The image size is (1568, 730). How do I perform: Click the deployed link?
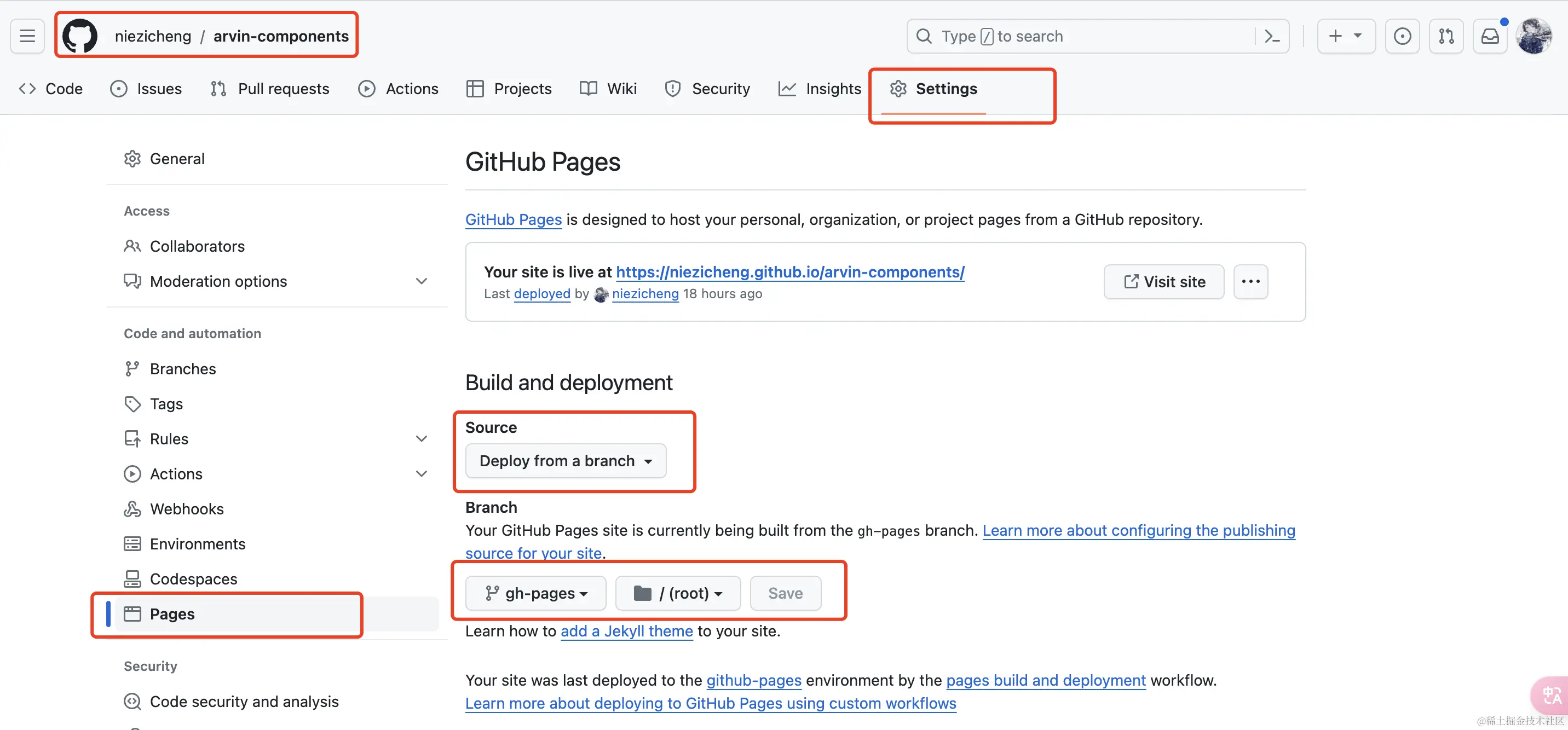(x=542, y=294)
